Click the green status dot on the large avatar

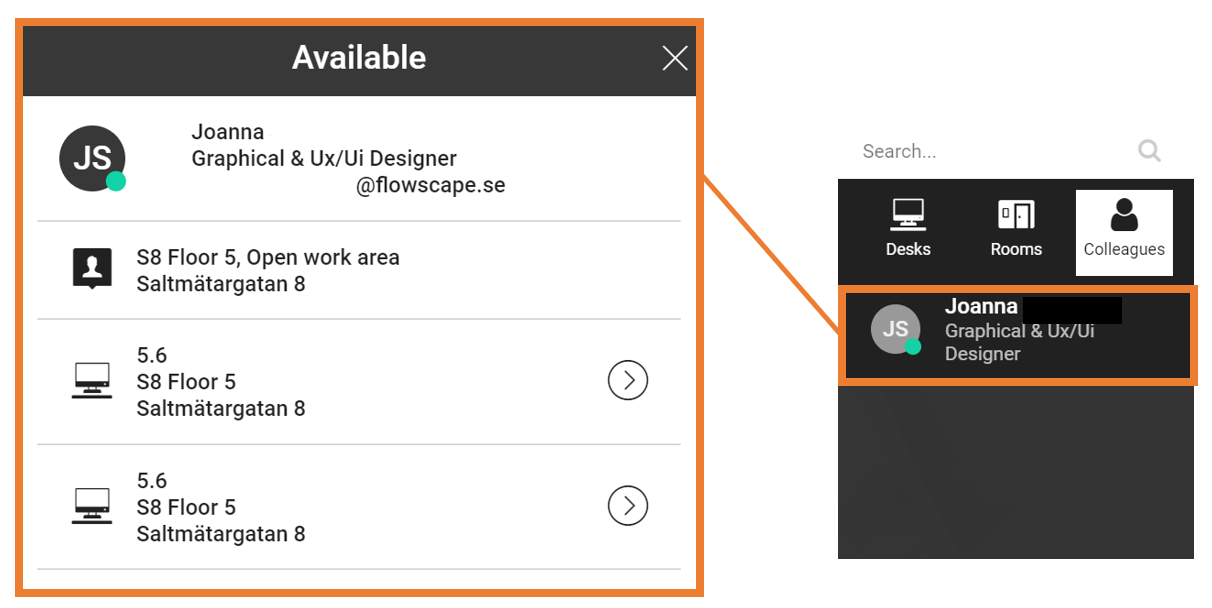tap(116, 181)
